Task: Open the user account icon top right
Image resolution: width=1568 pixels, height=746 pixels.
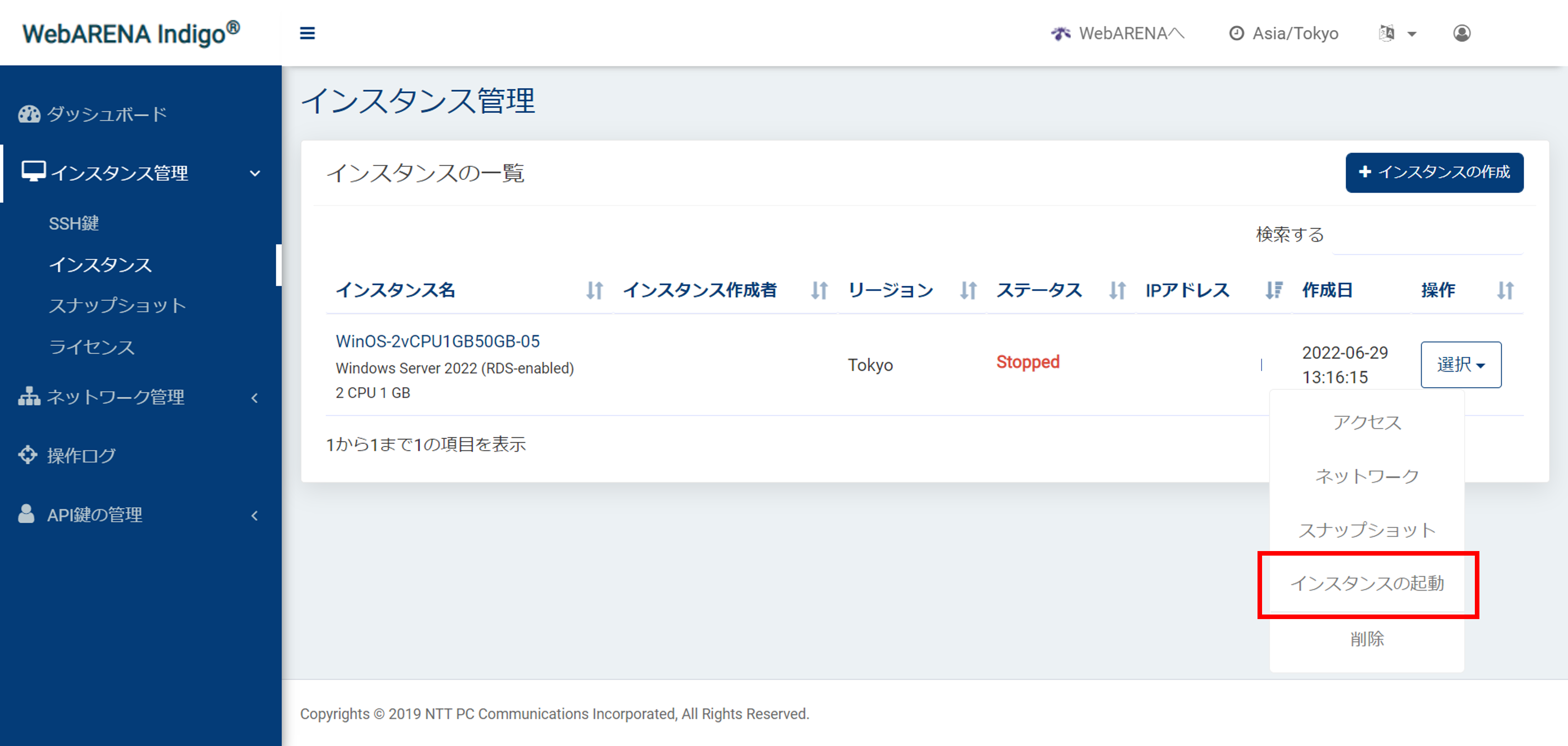Action: click(x=1463, y=33)
